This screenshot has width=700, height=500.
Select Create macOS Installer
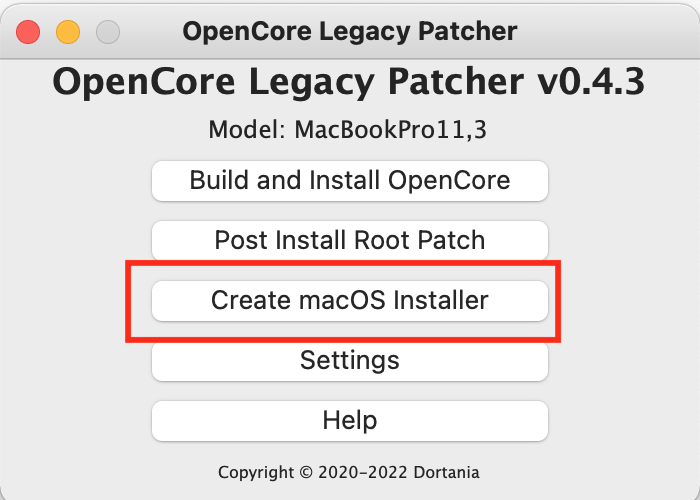tap(350, 300)
